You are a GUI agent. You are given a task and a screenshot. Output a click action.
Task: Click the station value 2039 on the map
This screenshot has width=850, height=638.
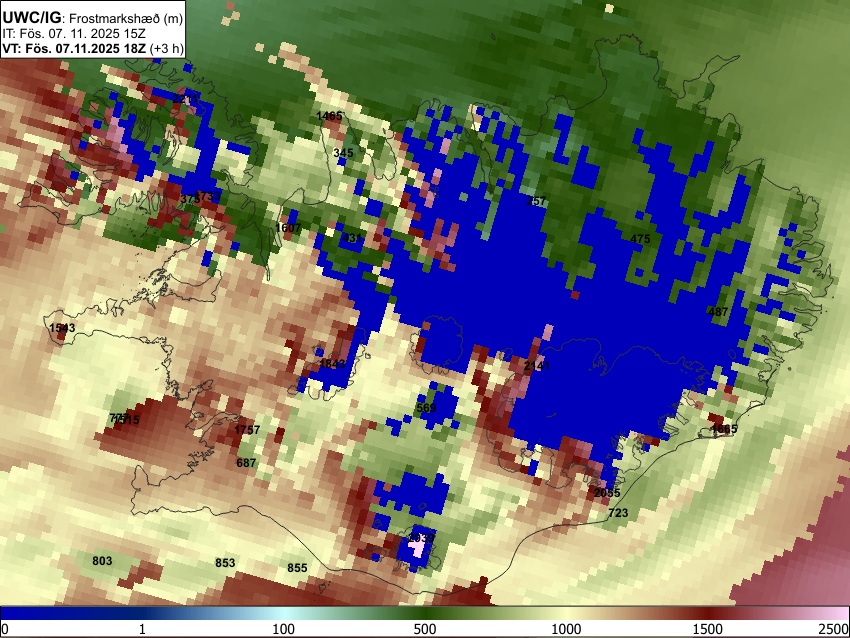[421, 538]
